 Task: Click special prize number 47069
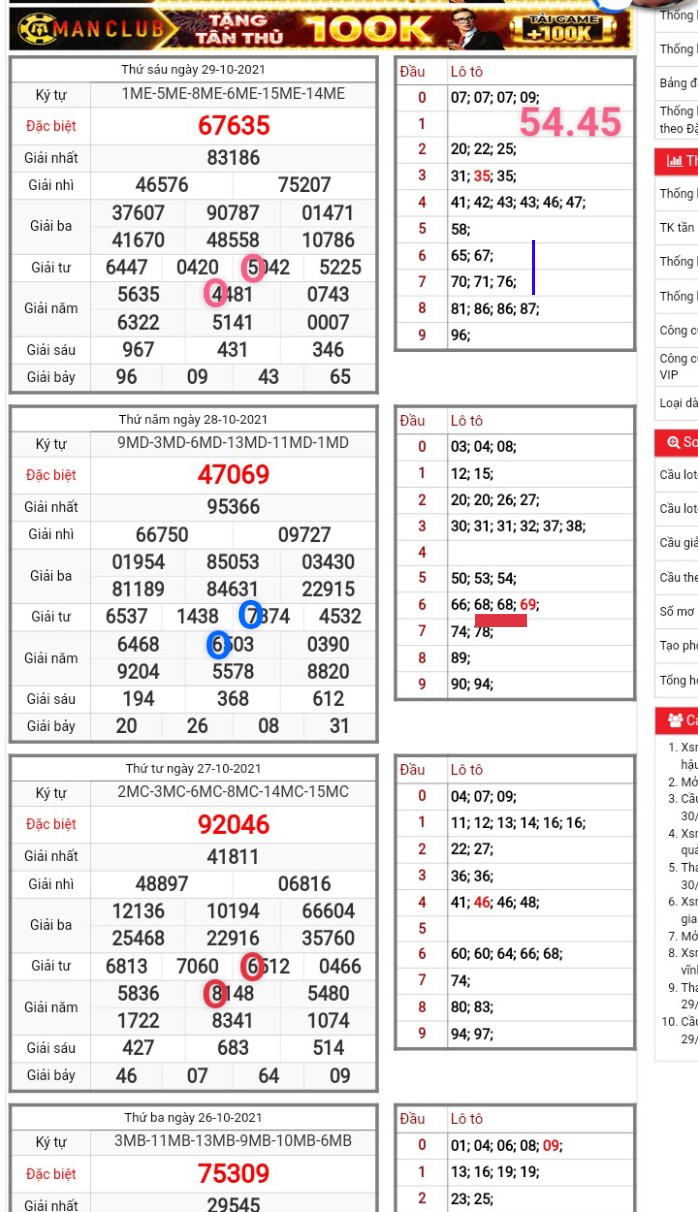coord(234,474)
